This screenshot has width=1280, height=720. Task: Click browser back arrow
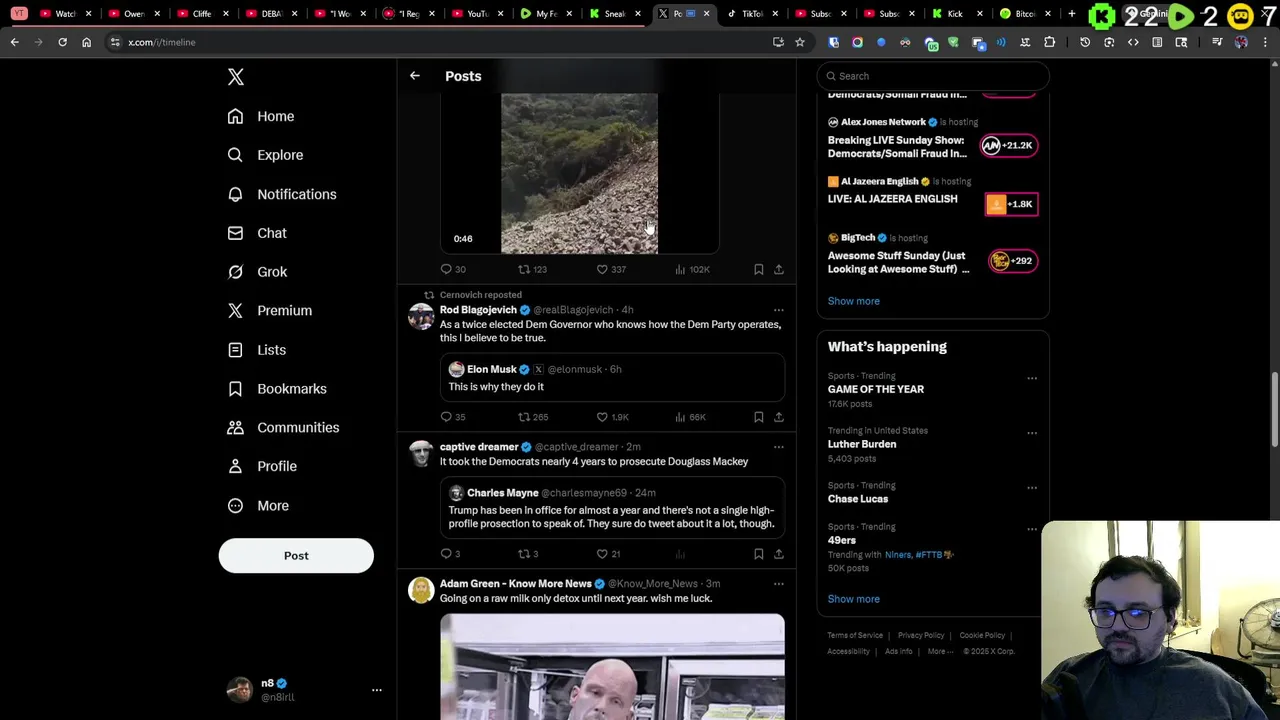[x=14, y=42]
